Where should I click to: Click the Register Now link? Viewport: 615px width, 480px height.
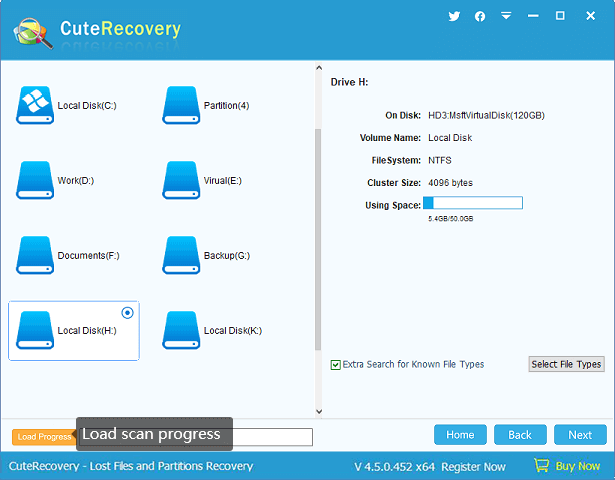[x=473, y=467]
